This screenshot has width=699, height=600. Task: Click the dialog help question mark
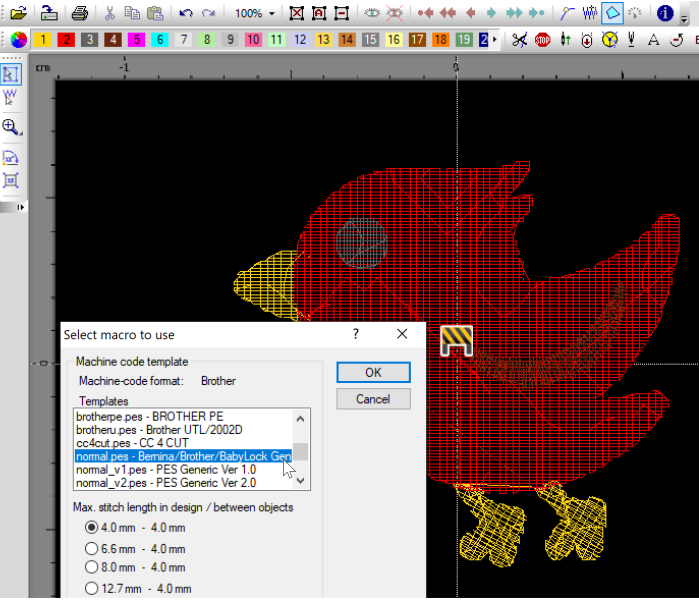356,334
